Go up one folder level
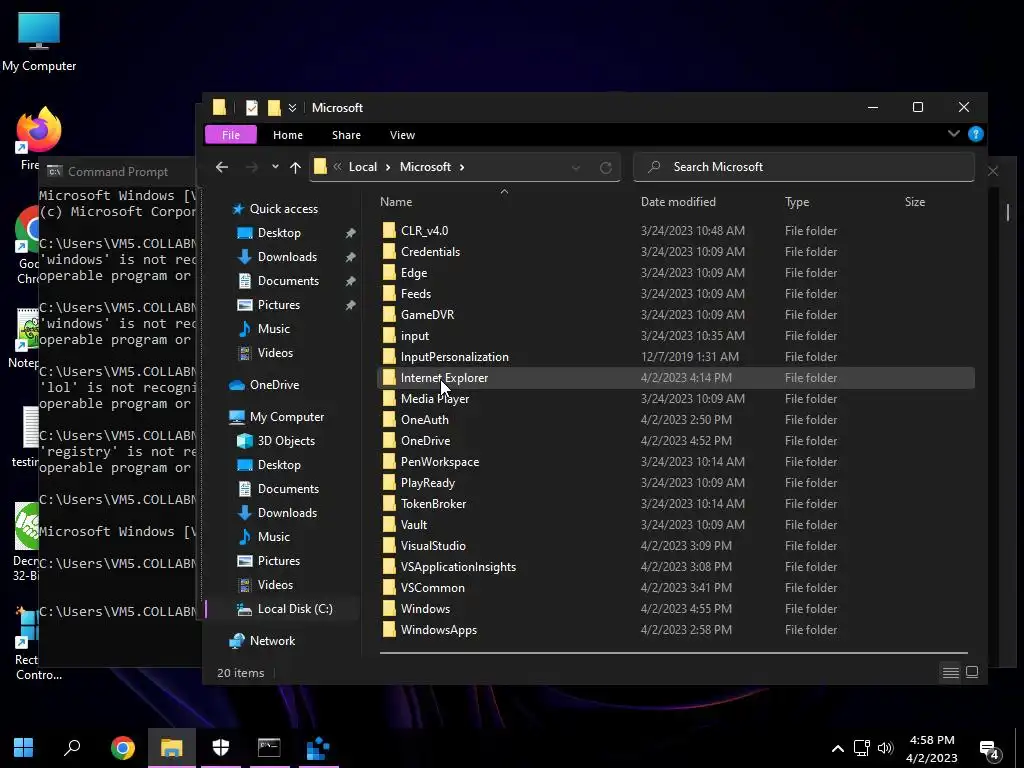 (295, 167)
